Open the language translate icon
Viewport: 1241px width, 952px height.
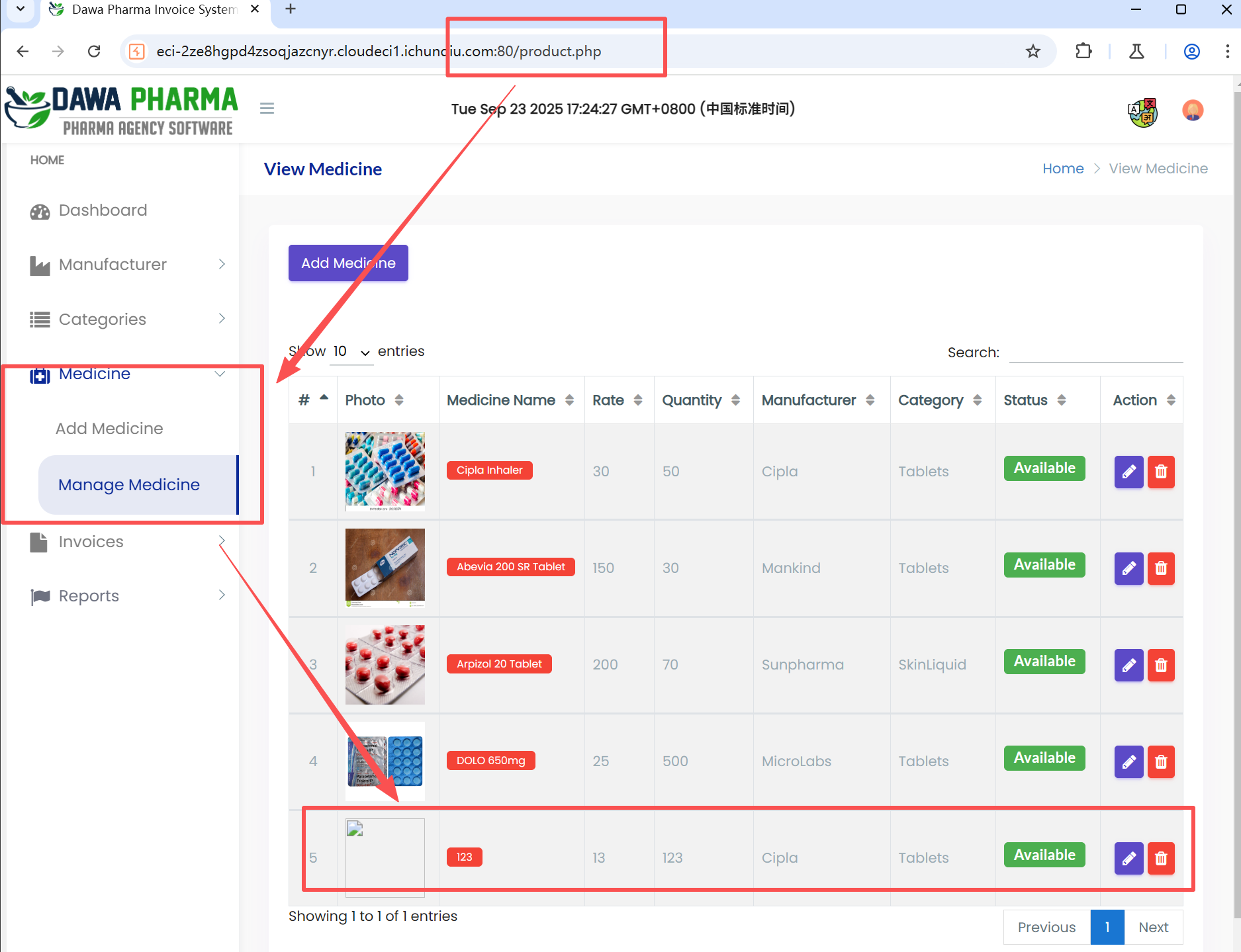(1142, 112)
